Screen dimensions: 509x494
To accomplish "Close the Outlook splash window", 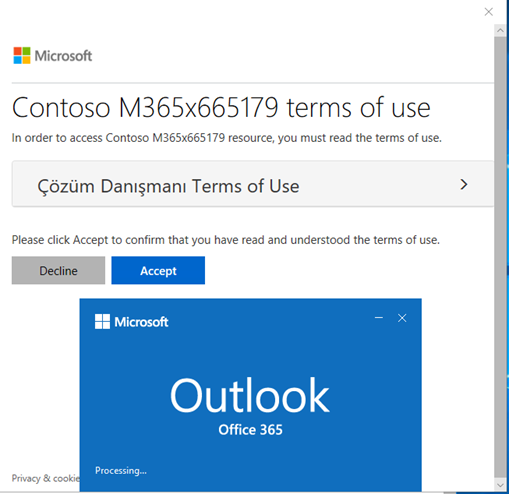I will point(402,318).
